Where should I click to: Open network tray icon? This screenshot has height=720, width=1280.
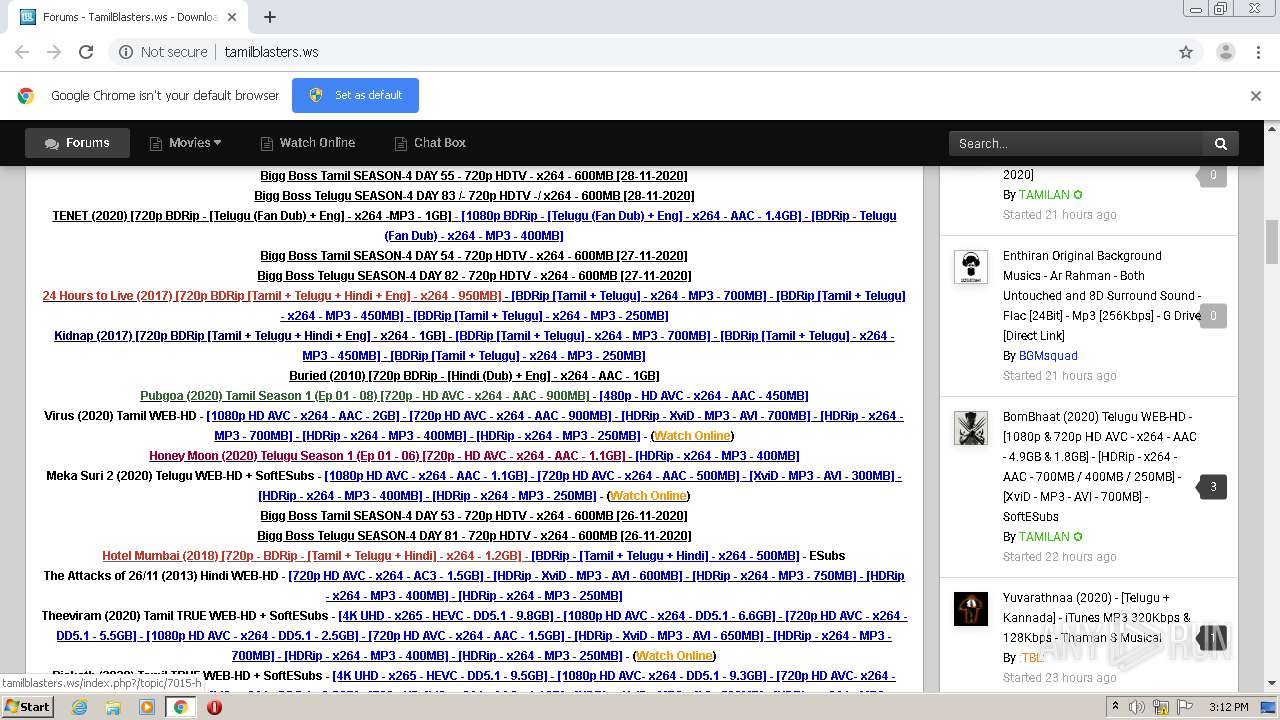[x=1161, y=707]
